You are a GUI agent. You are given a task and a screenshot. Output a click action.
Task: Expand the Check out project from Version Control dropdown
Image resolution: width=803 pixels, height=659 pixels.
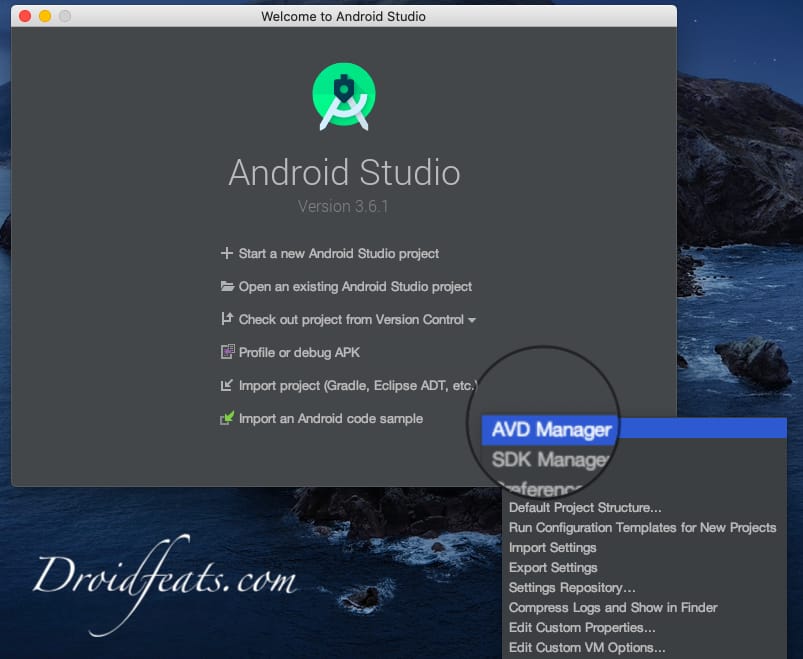470,319
